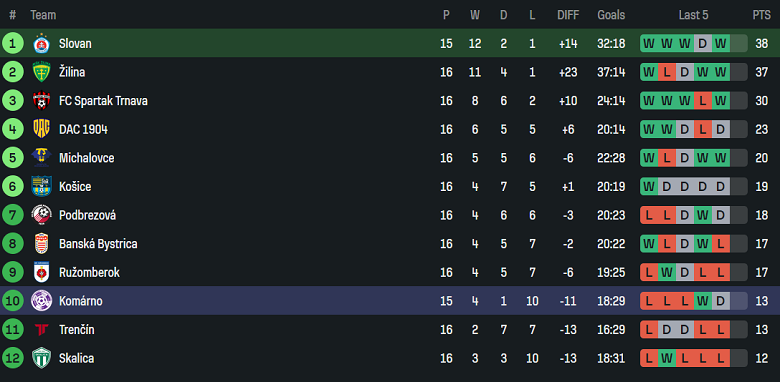Click the Goals column header
This screenshot has width=780, height=382.
(611, 15)
